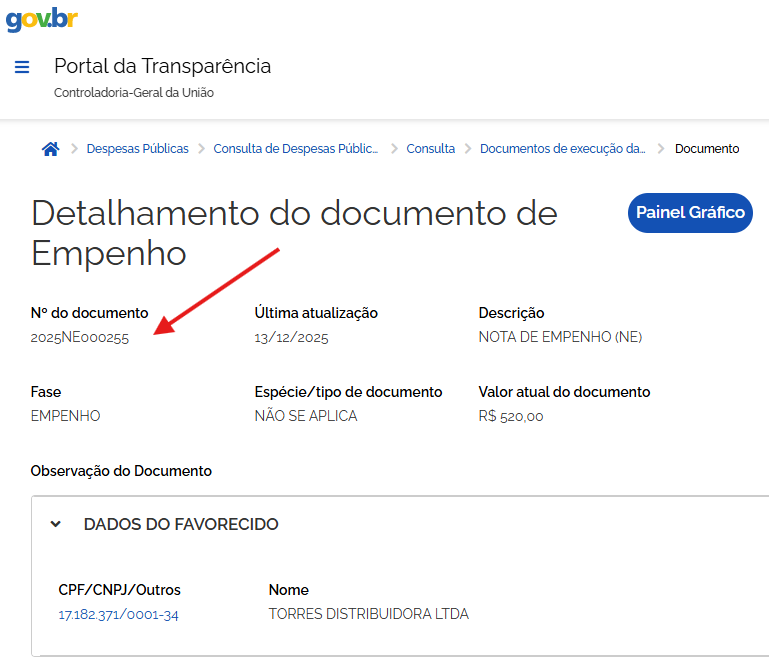Open the hamburger menu icon
Image resolution: width=769 pixels, height=663 pixels.
click(22, 68)
